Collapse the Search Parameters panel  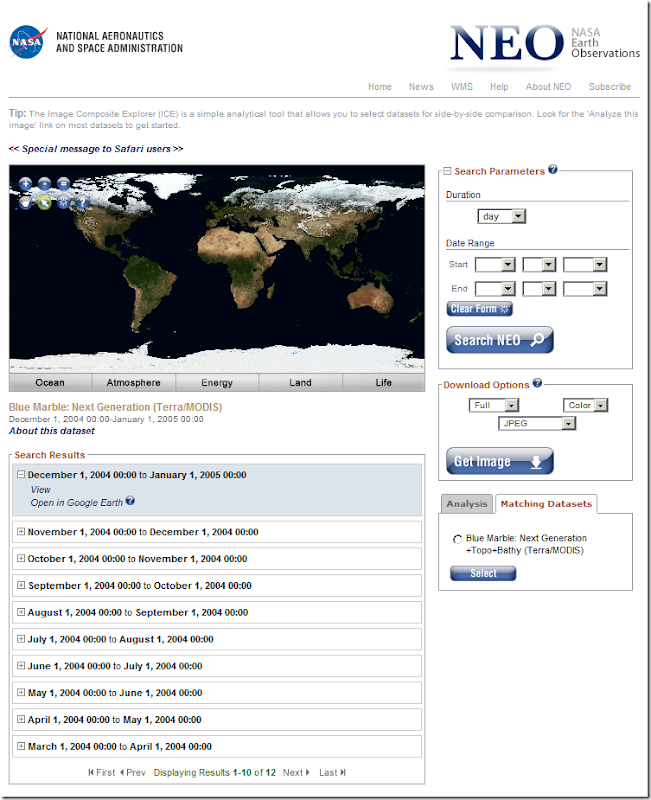pyautogui.click(x=447, y=171)
